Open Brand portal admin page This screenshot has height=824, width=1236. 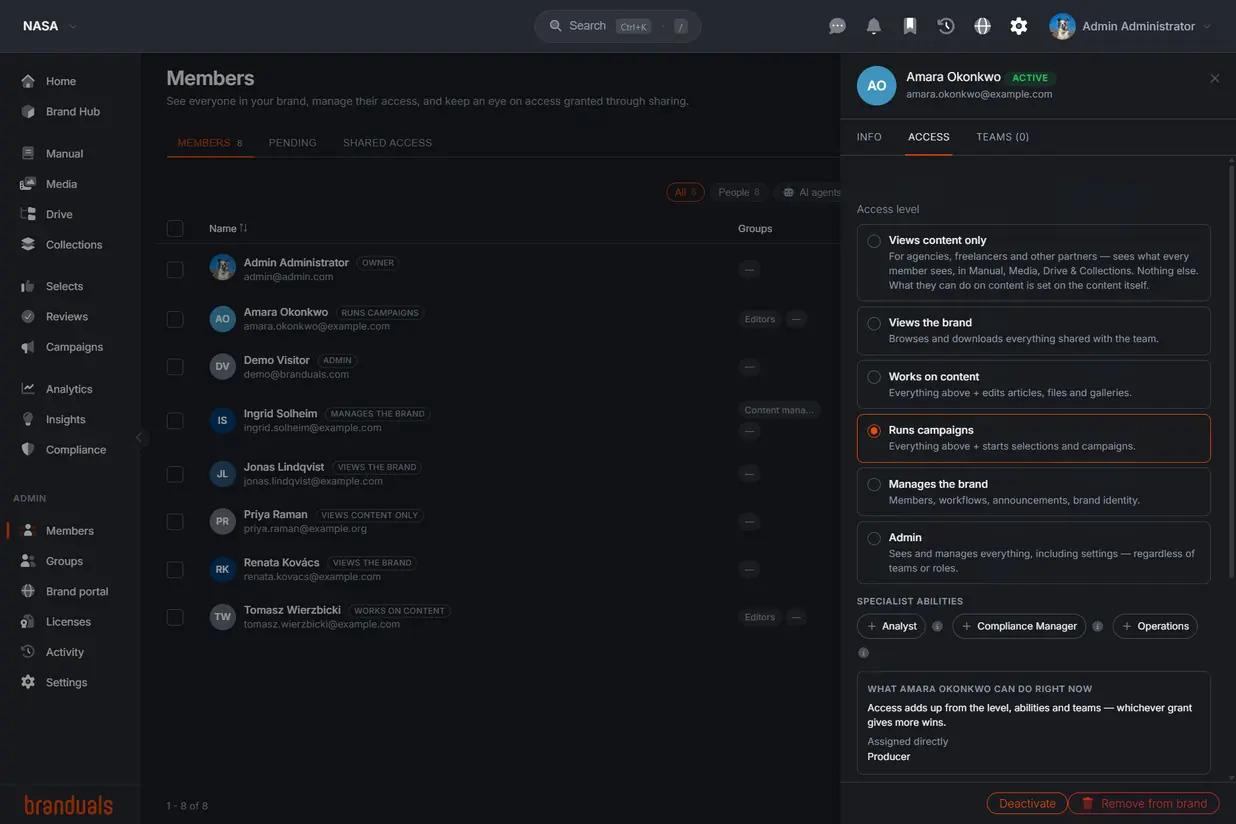click(x=76, y=591)
